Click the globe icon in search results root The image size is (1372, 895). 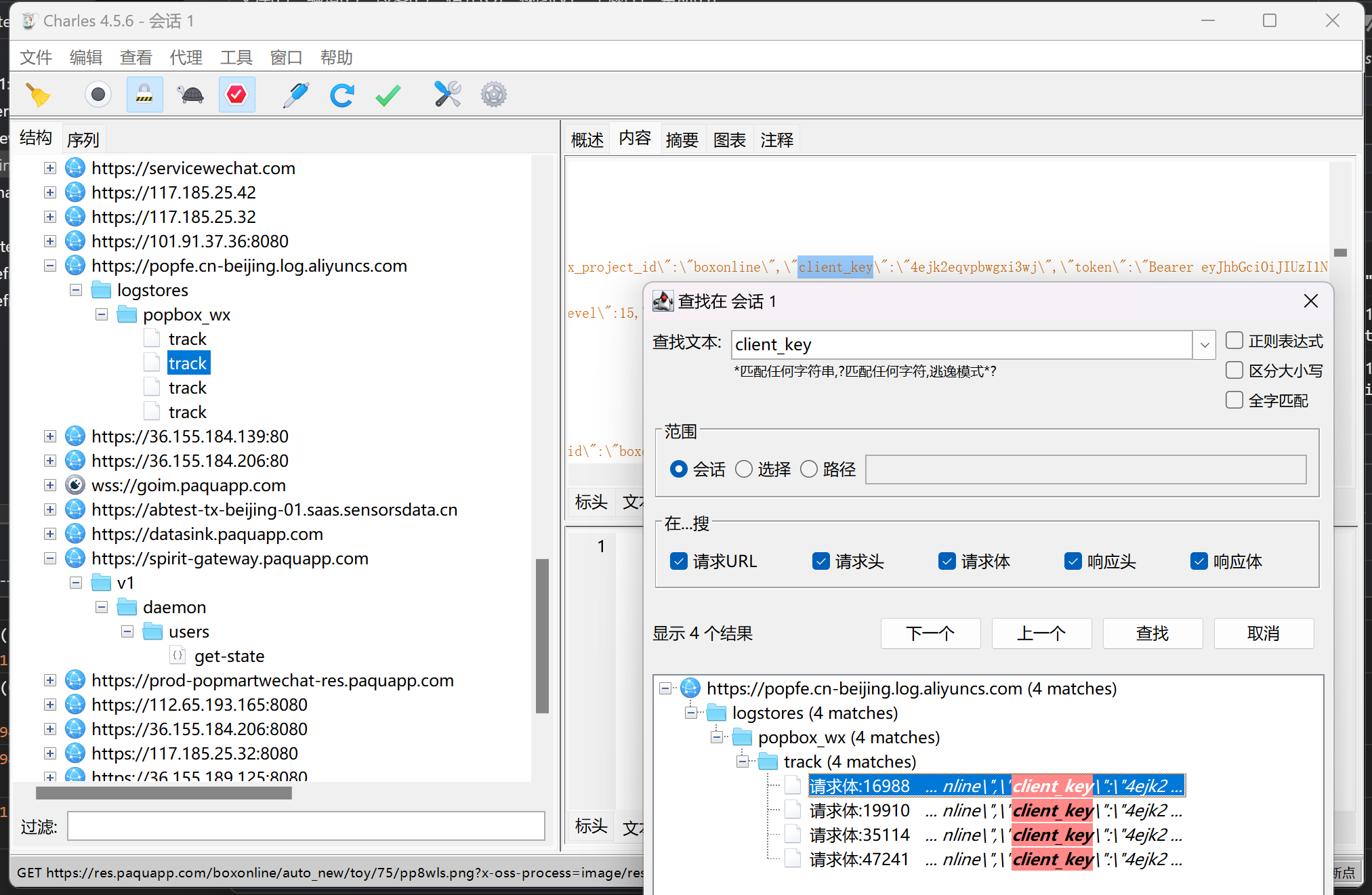tap(690, 688)
